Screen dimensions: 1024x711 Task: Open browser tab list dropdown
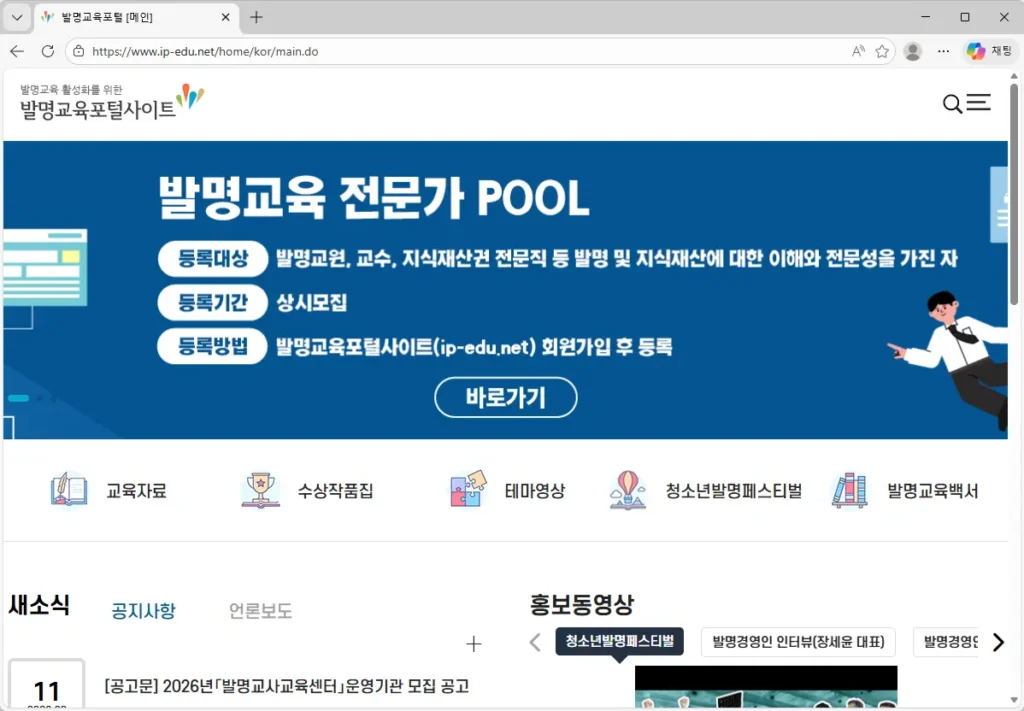[17, 17]
